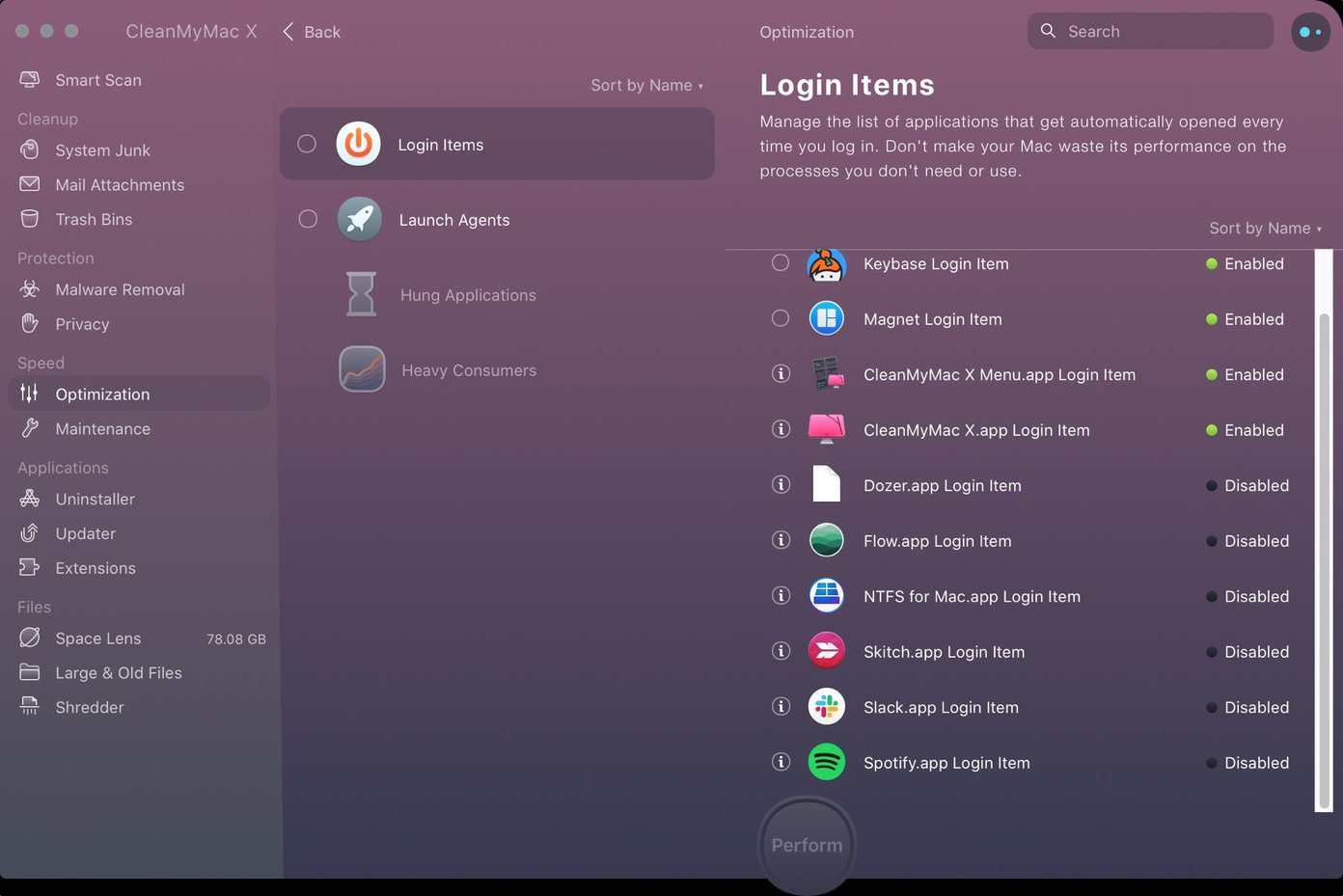
Task: Click the Privacy hand icon
Action: tap(30, 324)
